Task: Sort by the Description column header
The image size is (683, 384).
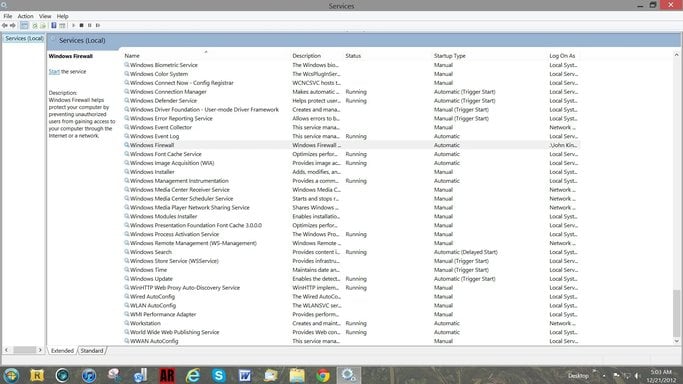Action: [306, 56]
